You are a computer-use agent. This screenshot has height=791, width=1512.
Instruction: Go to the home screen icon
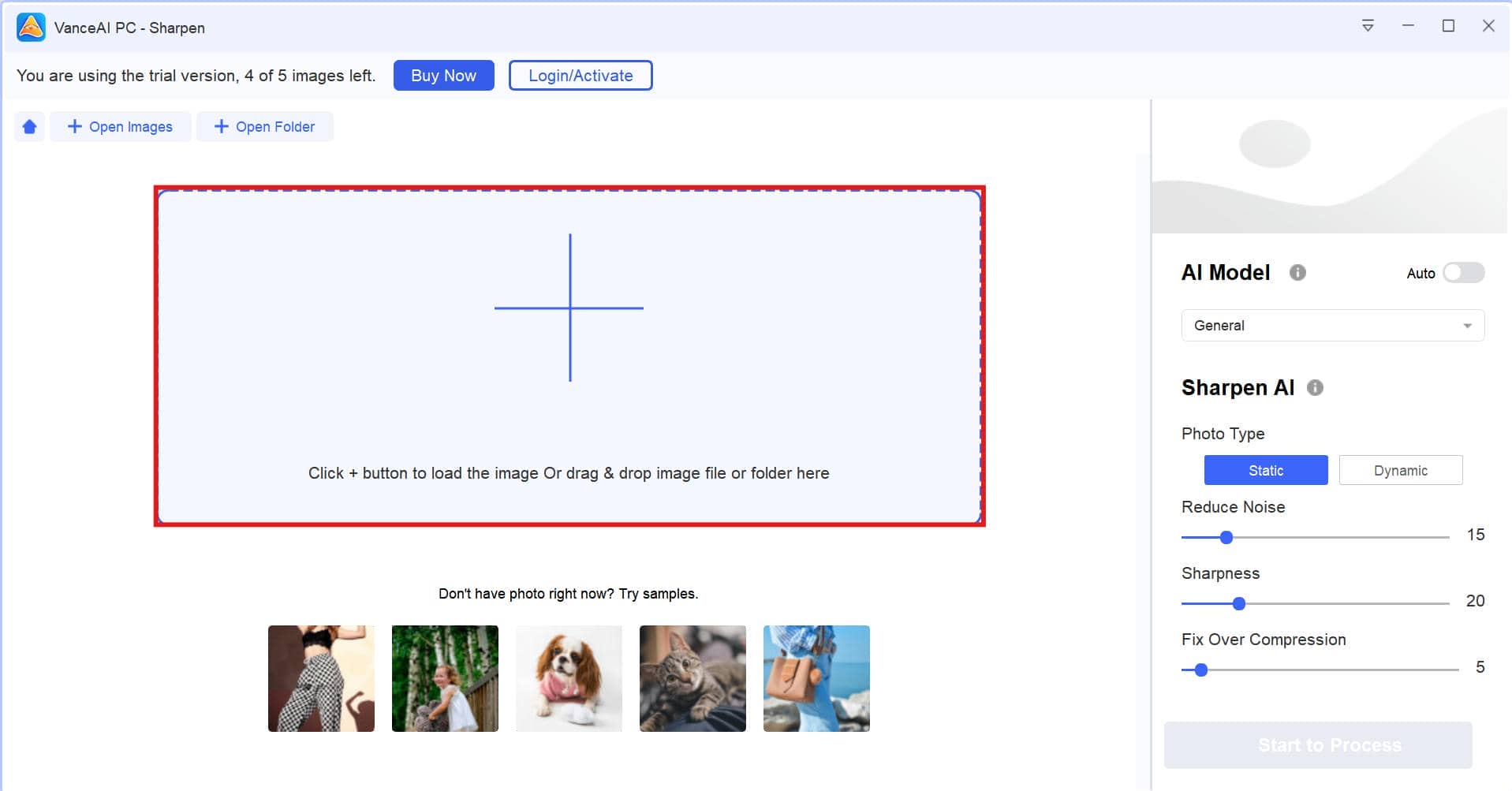[29, 126]
